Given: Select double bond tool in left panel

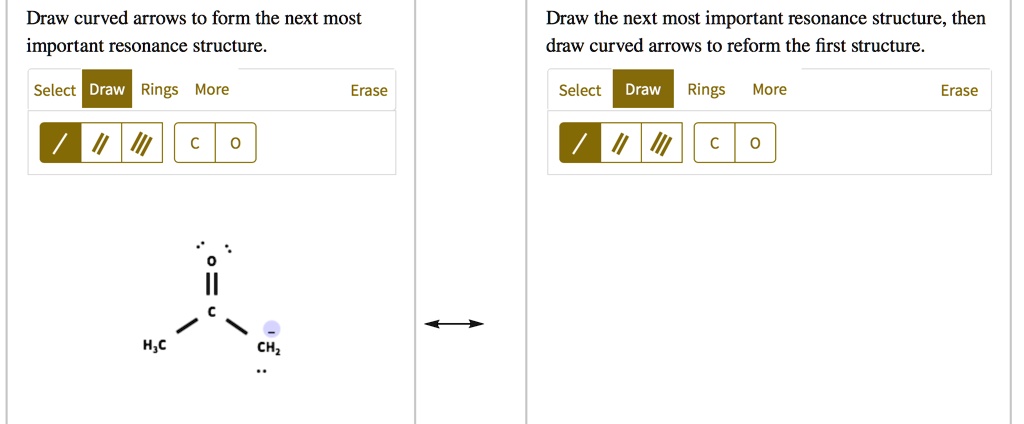Looking at the screenshot, I should pyautogui.click(x=101, y=142).
